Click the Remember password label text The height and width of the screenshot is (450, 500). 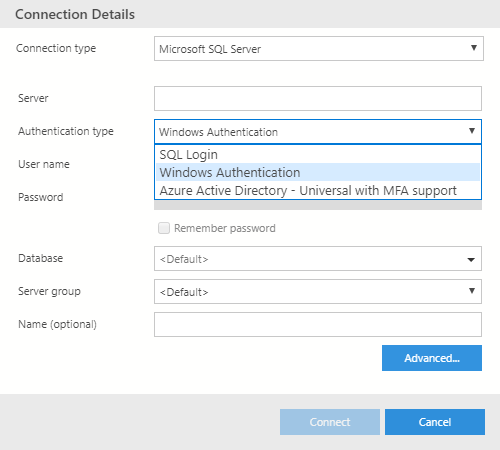[225, 228]
